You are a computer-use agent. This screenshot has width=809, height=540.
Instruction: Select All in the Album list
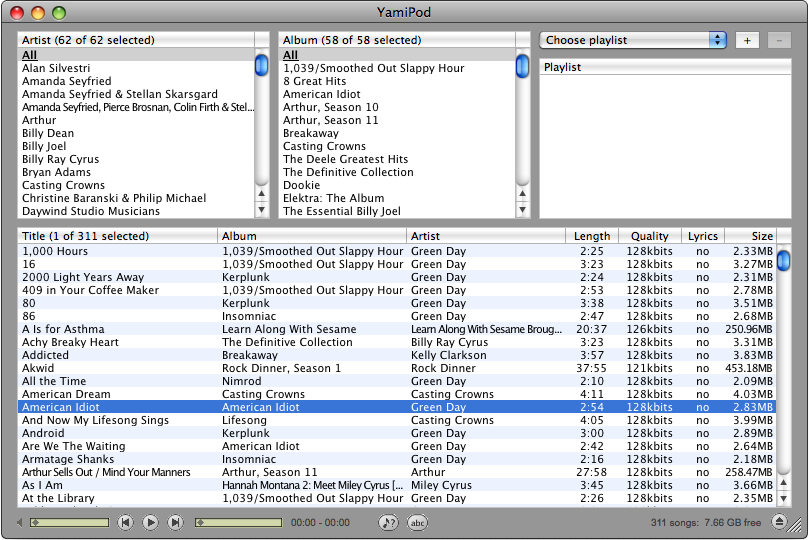tap(290, 55)
